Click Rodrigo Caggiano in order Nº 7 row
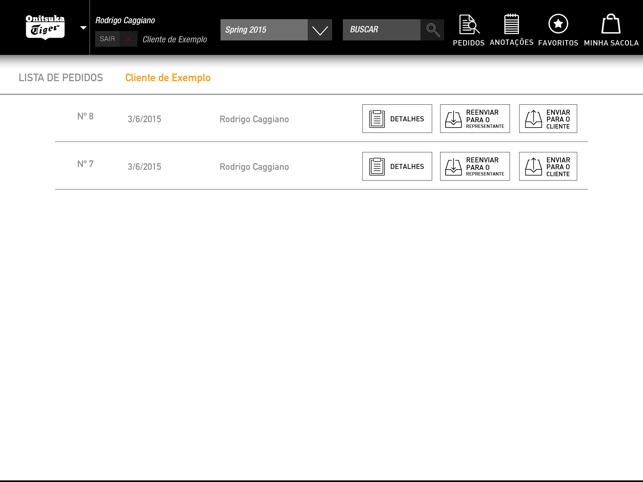Image resolution: width=643 pixels, height=482 pixels. coord(254,167)
